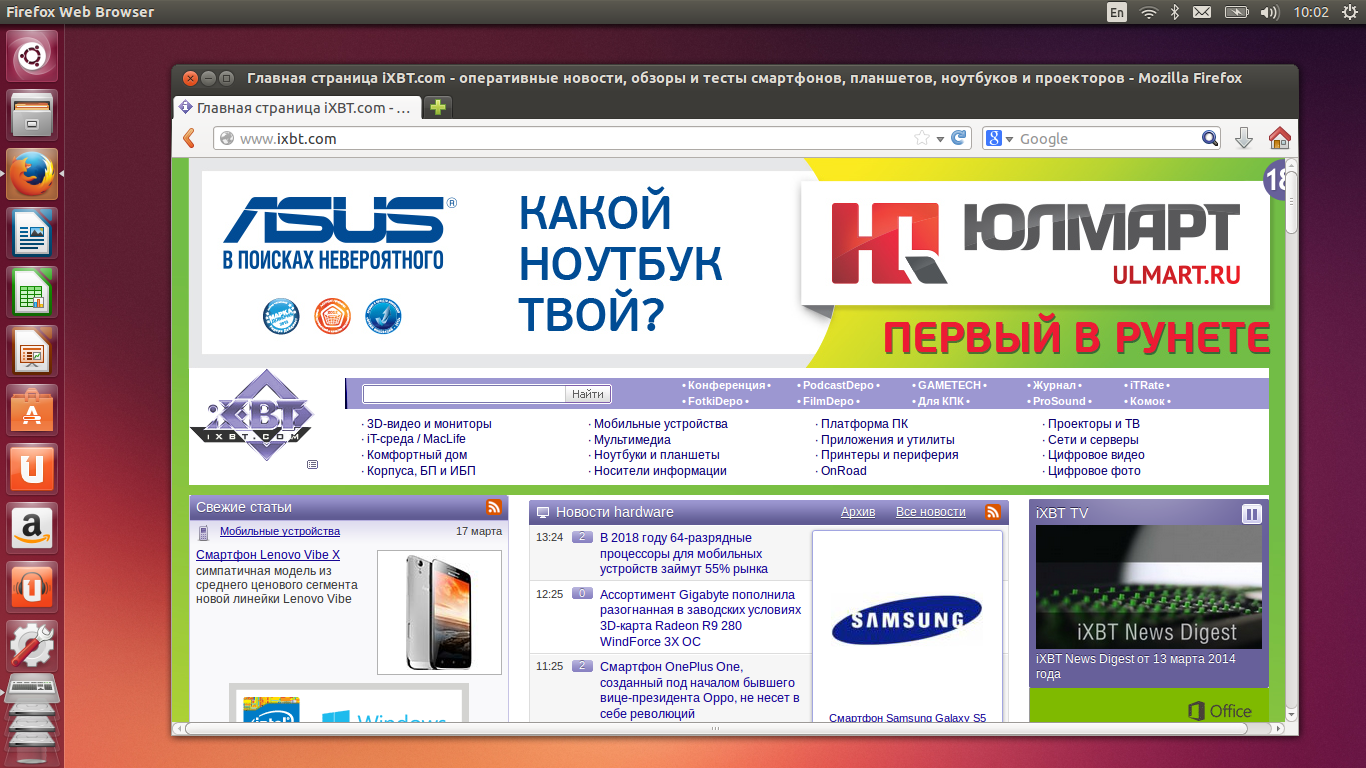Open Ubuntu Software Center

coord(34,410)
